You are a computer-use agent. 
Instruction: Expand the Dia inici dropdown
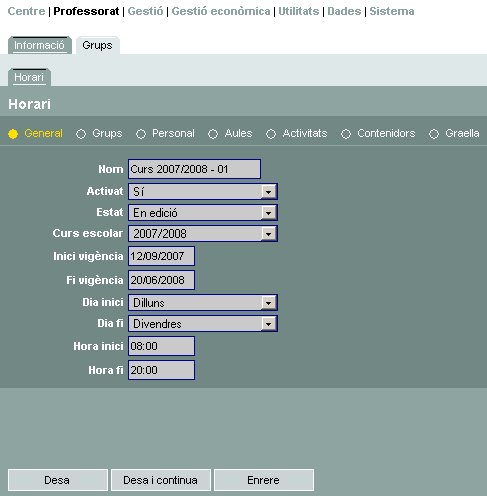point(203,303)
